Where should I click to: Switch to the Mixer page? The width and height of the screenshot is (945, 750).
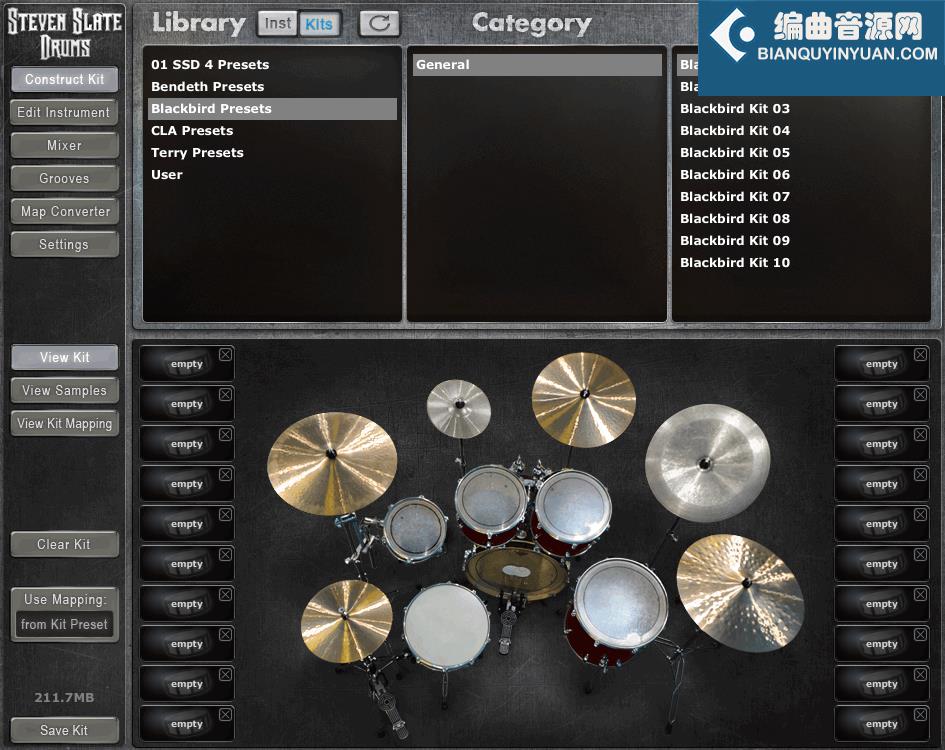coord(64,145)
